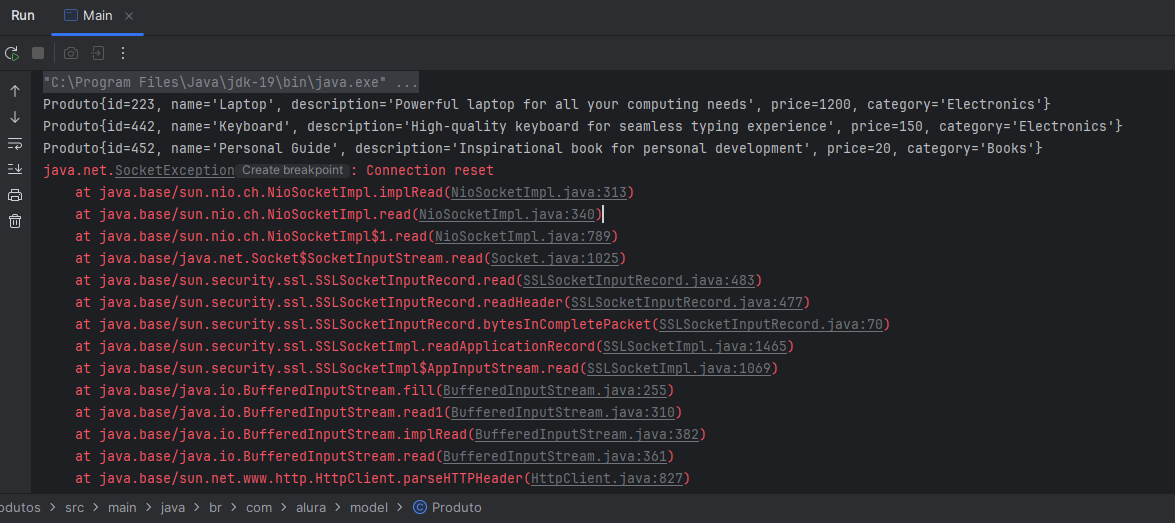Select the java breadcrumb
Image resolution: width=1175 pixels, height=523 pixels.
(172, 508)
